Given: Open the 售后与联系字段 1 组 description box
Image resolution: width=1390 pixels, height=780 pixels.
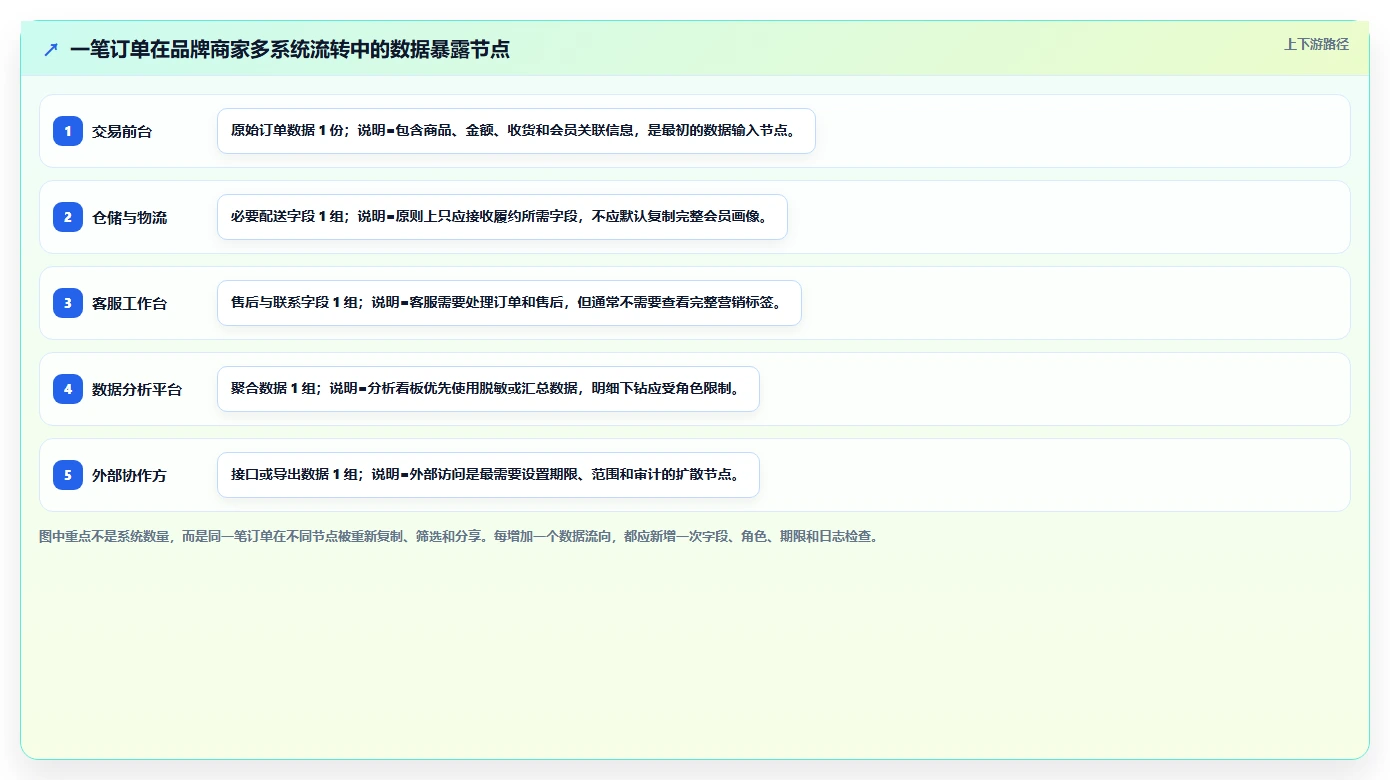Looking at the screenshot, I should (x=509, y=303).
